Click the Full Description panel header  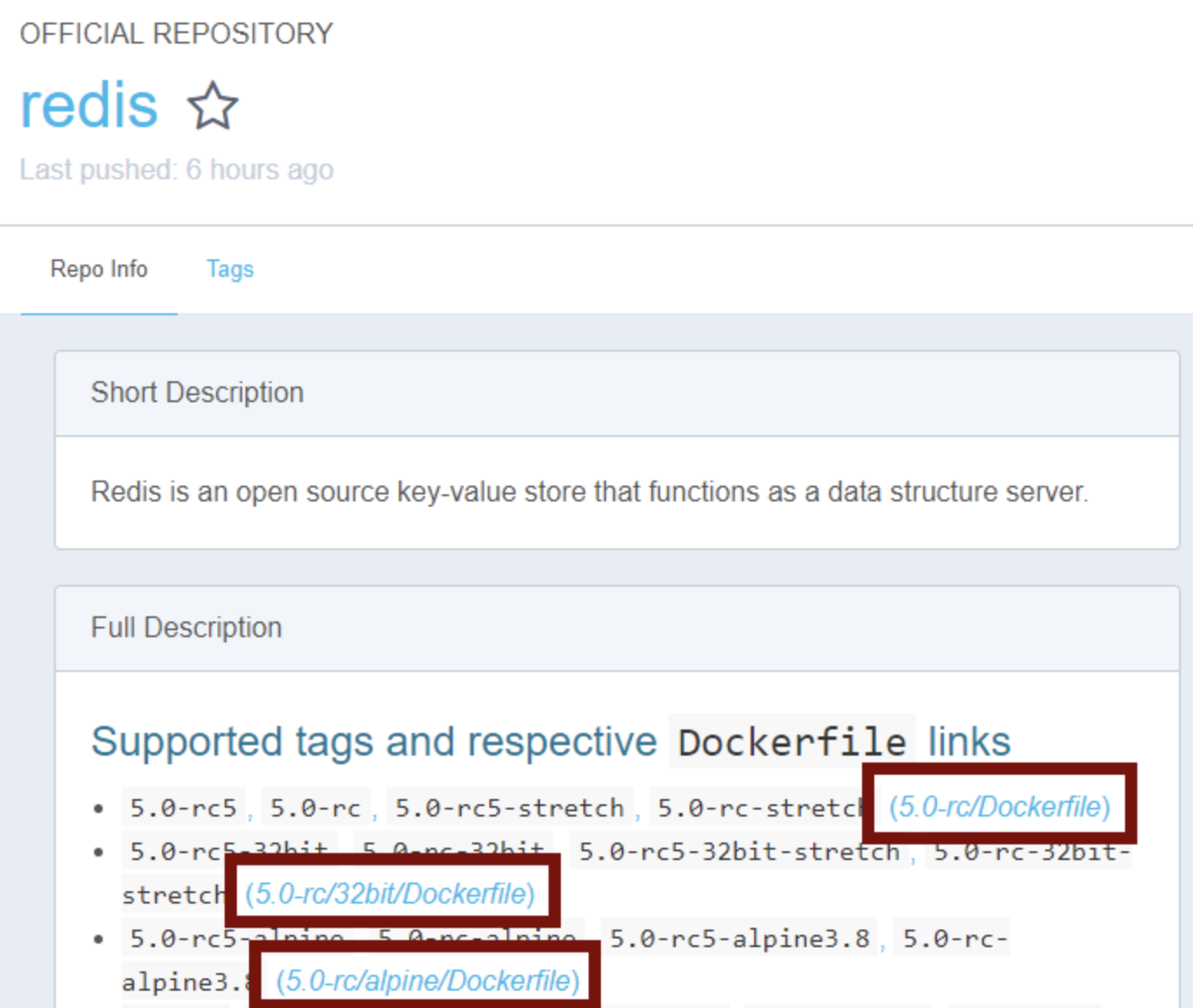(186, 628)
